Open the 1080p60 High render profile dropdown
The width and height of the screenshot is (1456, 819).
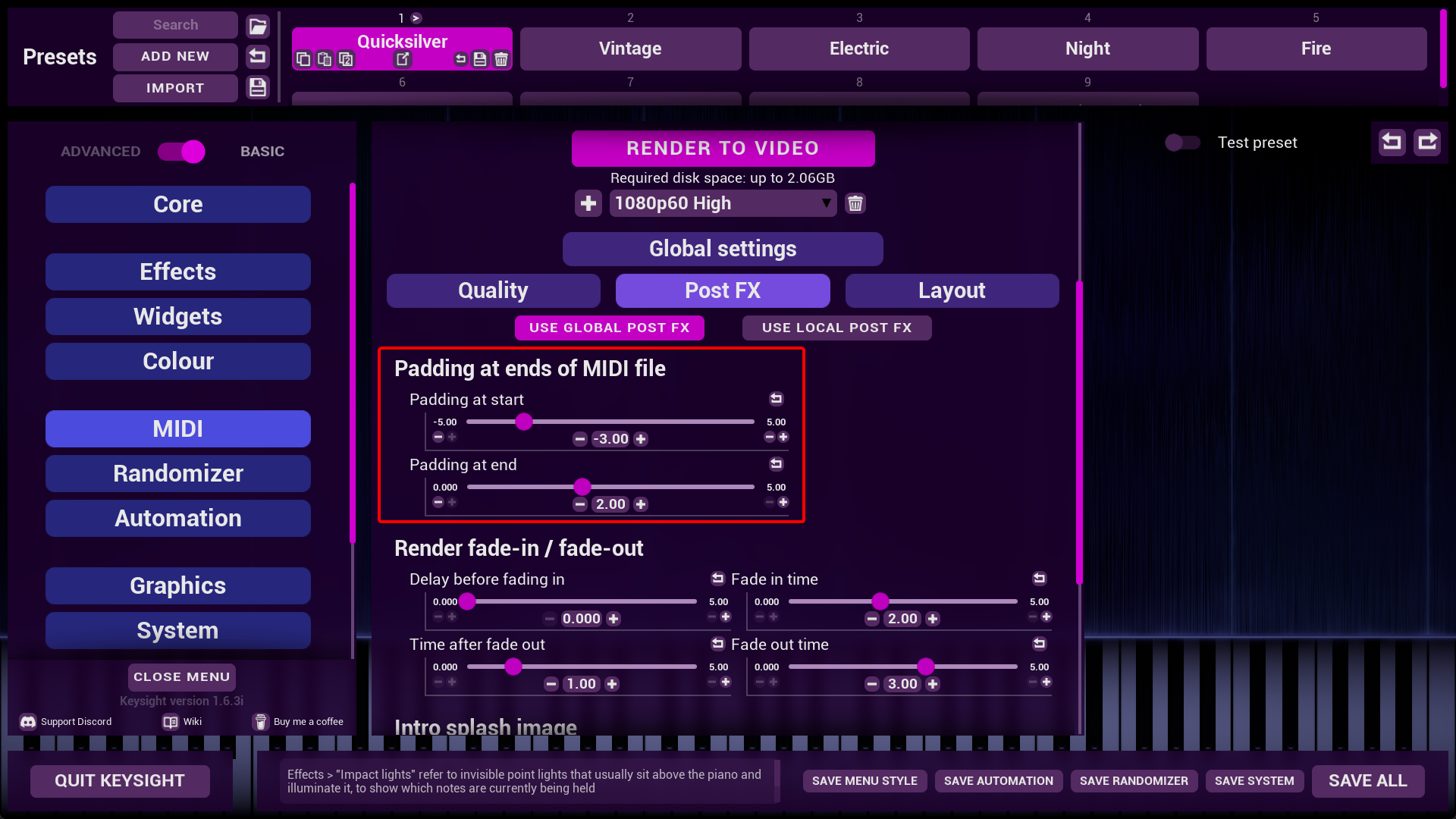[723, 203]
